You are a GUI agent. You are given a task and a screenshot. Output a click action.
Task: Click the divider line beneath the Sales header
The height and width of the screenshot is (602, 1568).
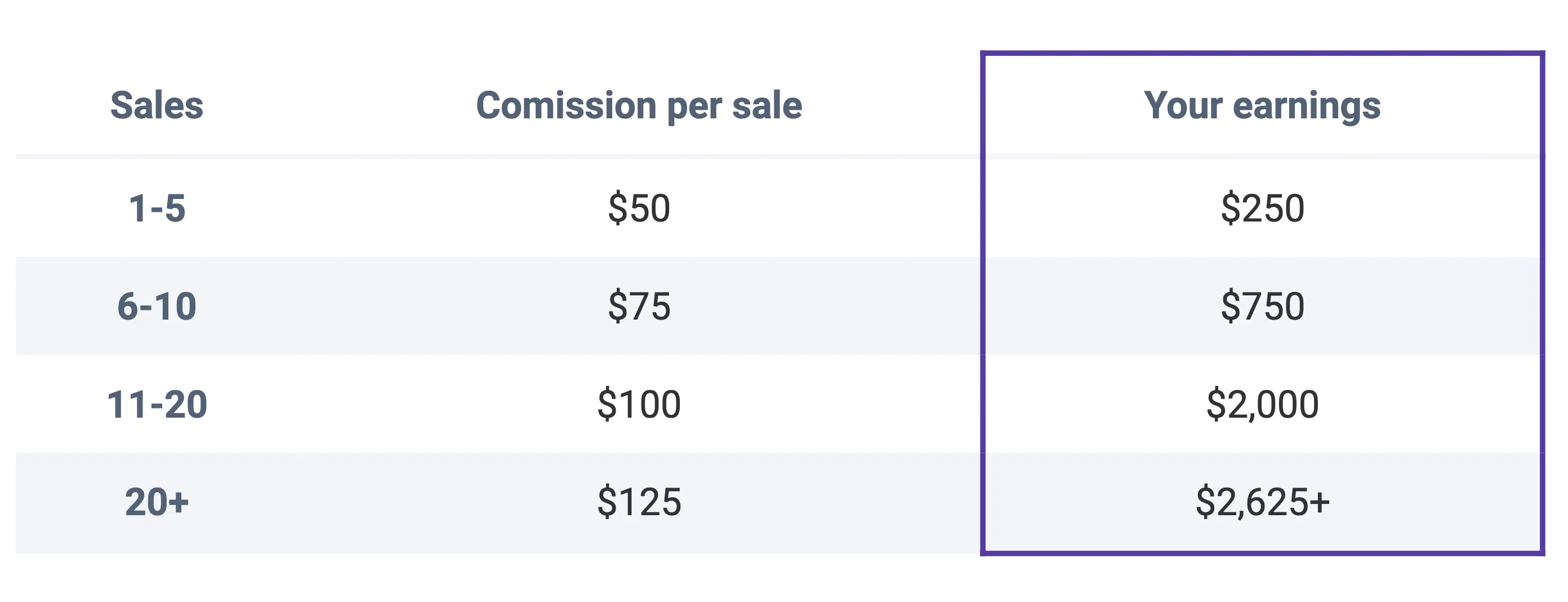[x=157, y=157]
